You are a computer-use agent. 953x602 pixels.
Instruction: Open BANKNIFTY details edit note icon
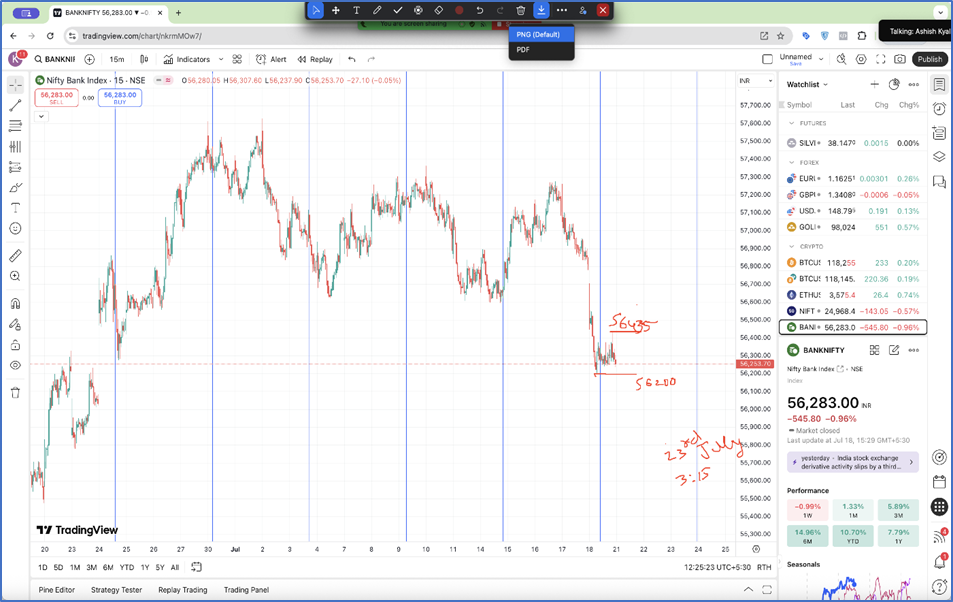[894, 350]
